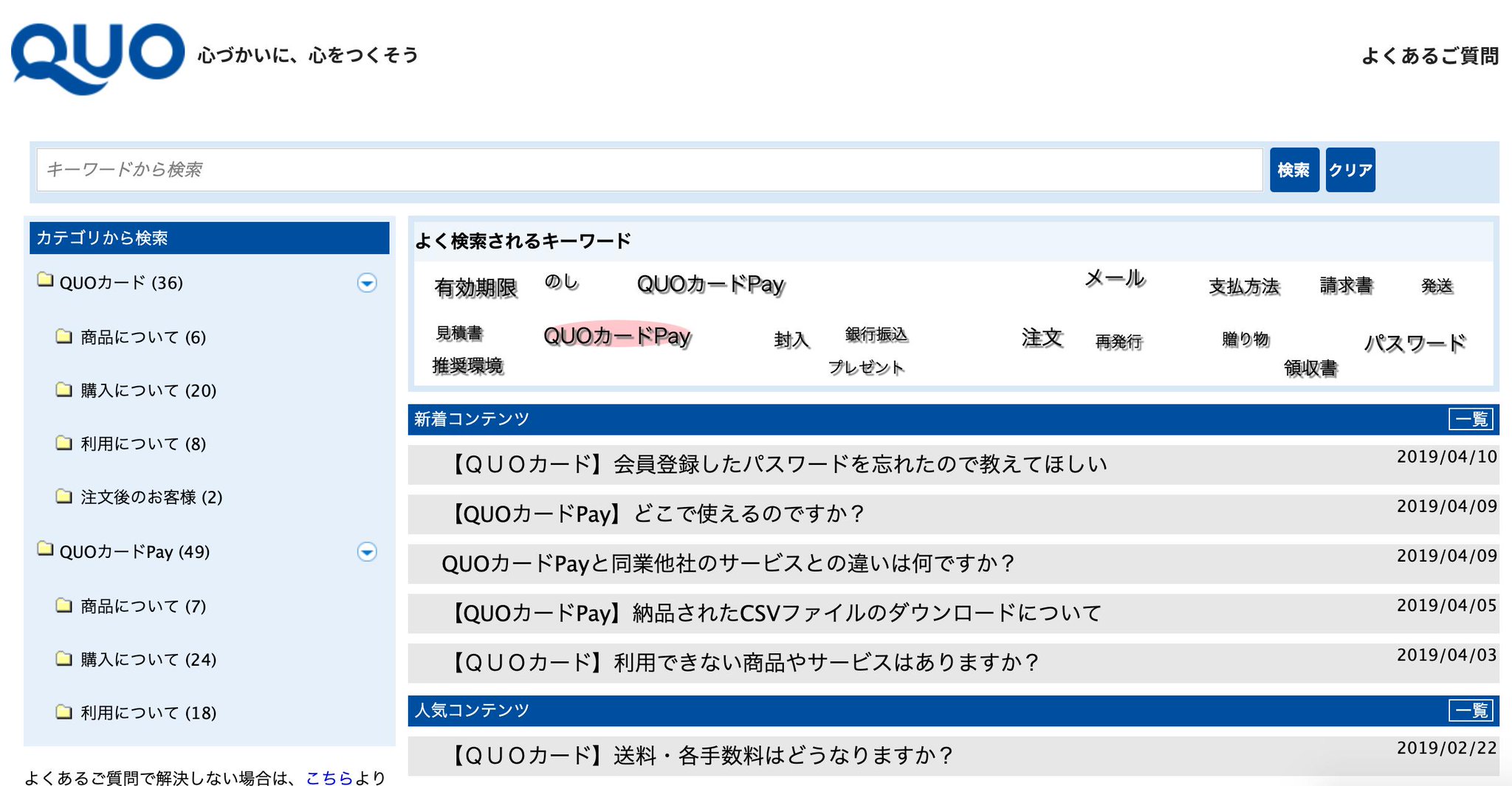Screen dimensions: 1512x786
Task: Click folder icon beside QUOカード (36)
Action: (x=46, y=280)
